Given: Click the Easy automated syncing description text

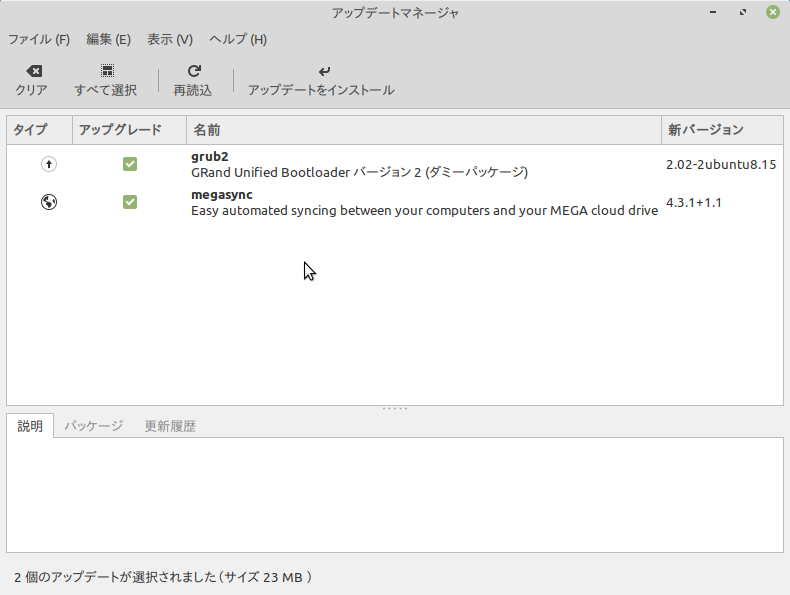Looking at the screenshot, I should pos(424,211).
